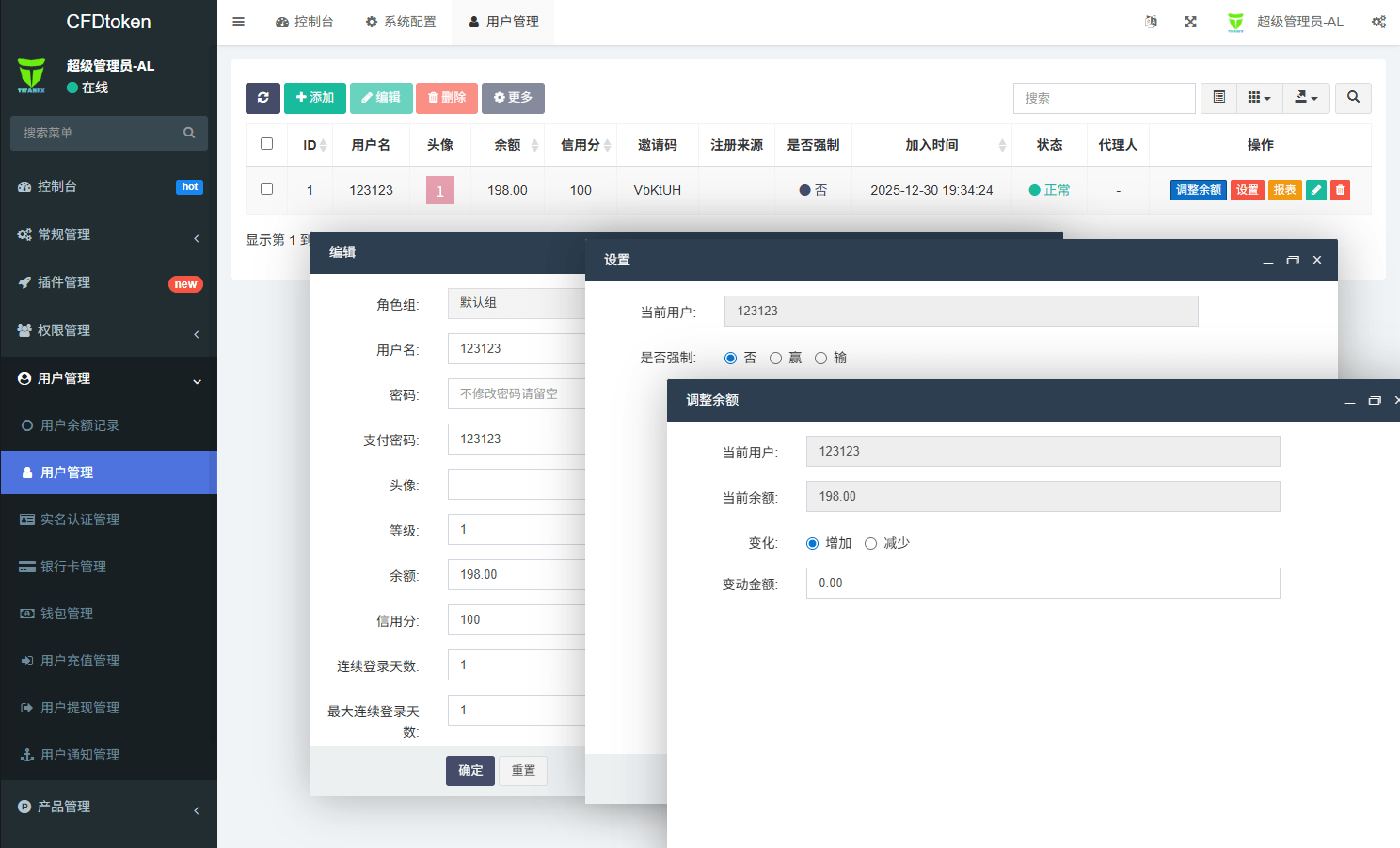Click the red trash icon in the operation column
Viewport: 1400px width, 848px height.
point(1340,189)
